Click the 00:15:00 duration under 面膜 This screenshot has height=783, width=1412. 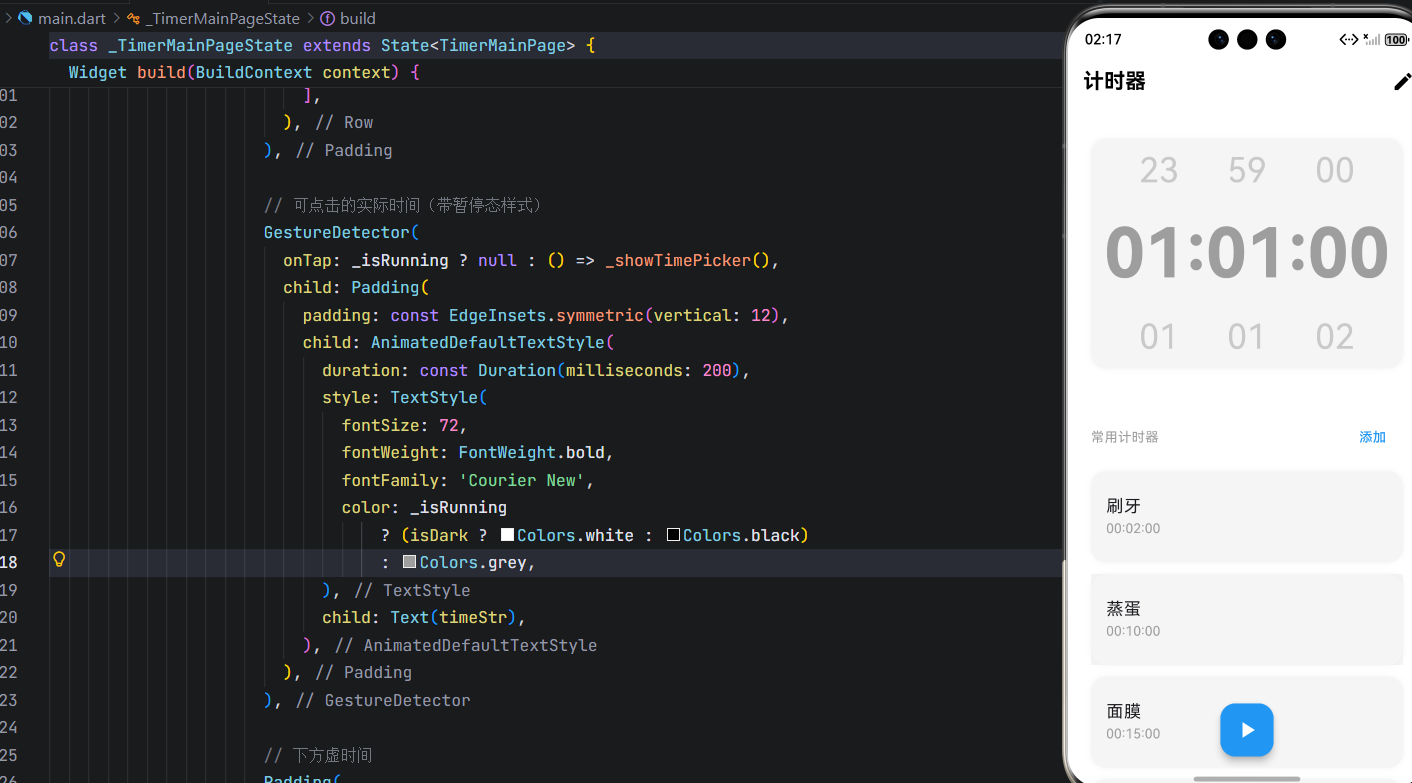coord(1133,734)
